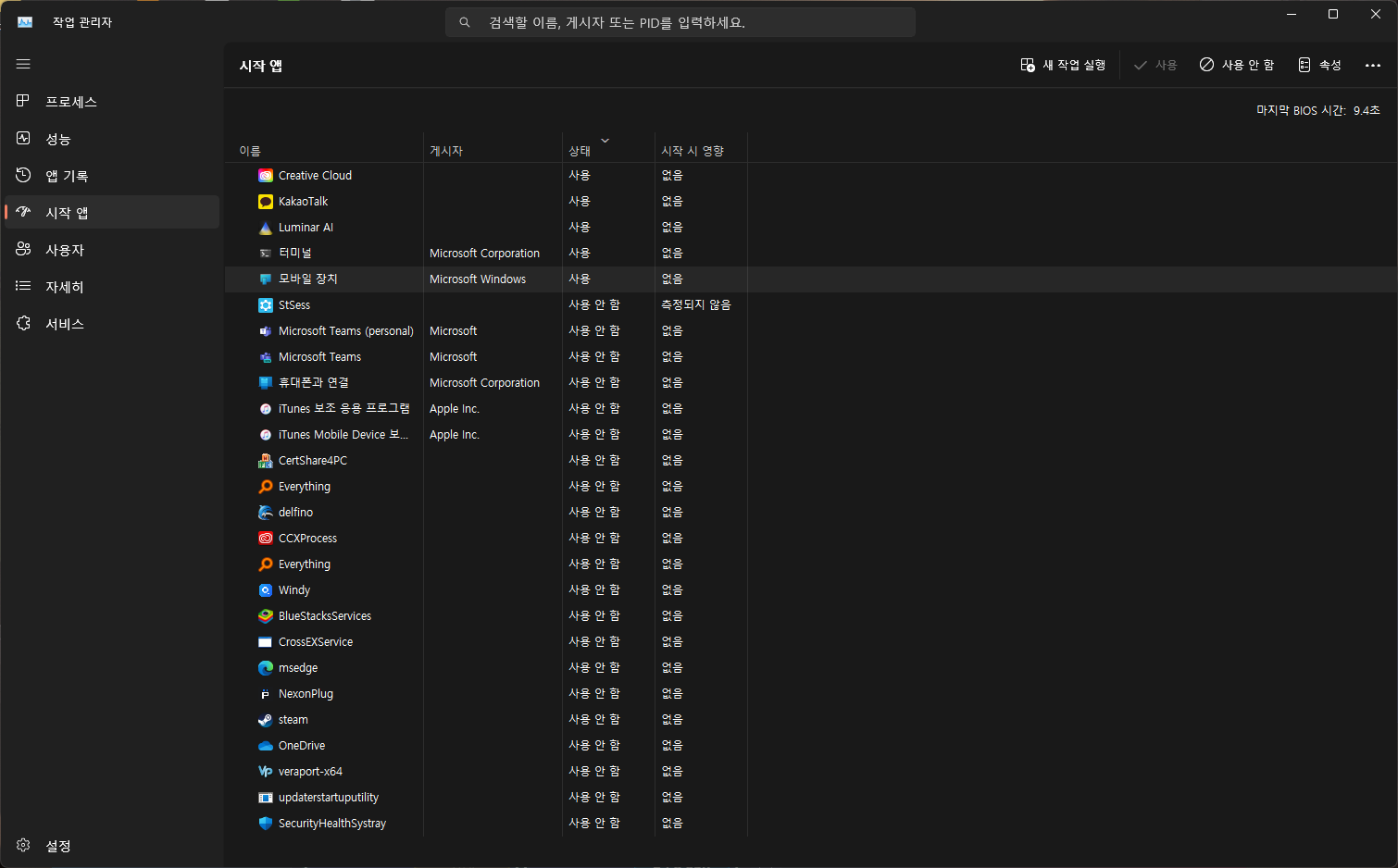
Task: Open 설정 (Settings) in the sidebar
Action: 112,846
